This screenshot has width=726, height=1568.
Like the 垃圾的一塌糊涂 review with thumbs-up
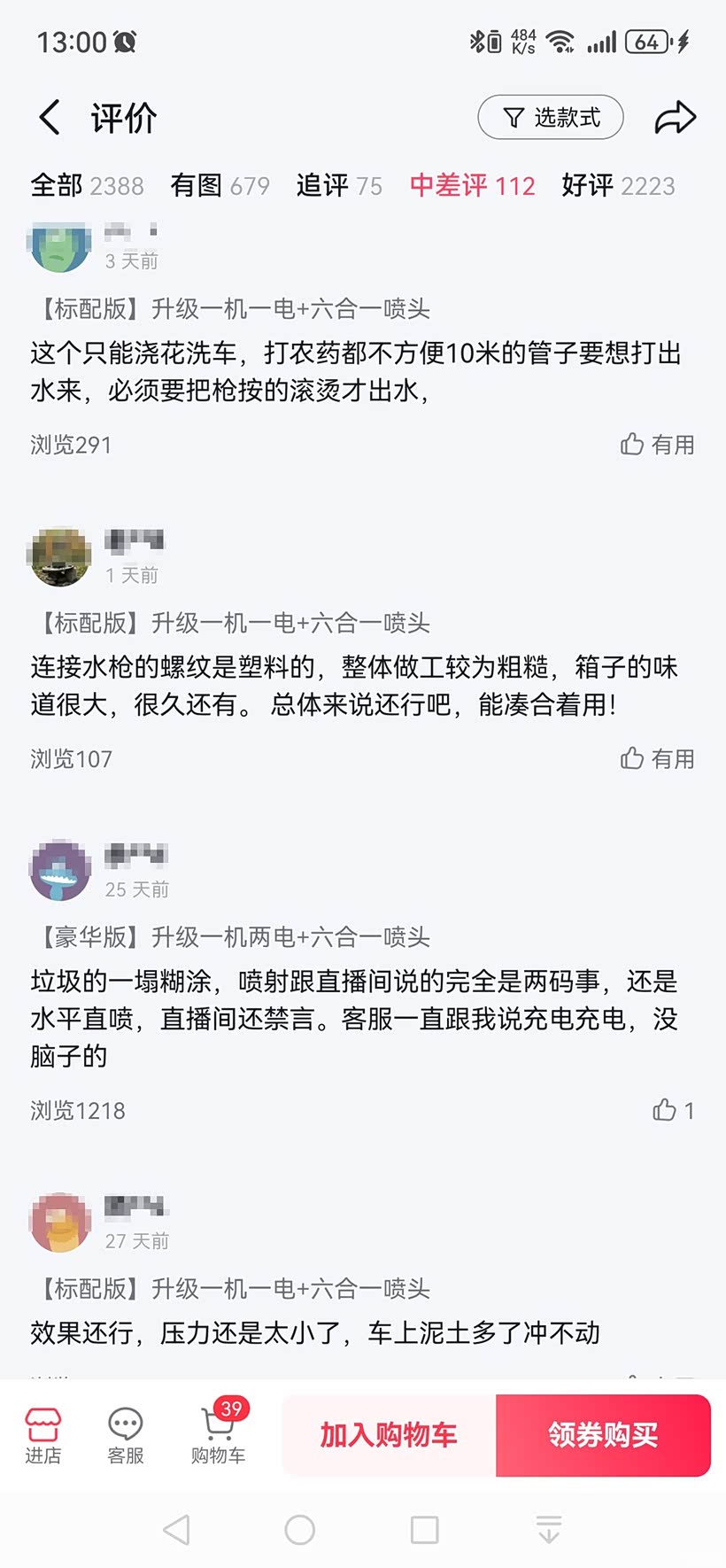click(x=672, y=1110)
